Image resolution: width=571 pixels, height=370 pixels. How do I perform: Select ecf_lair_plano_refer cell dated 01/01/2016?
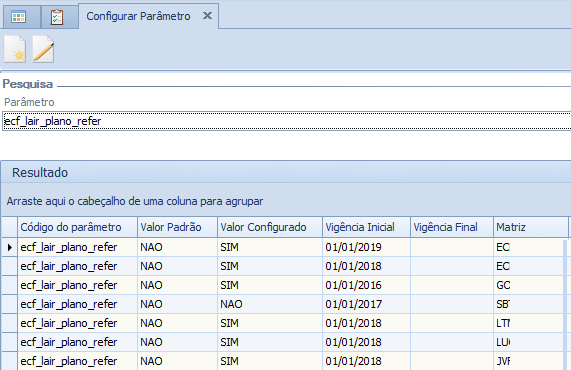(x=77, y=285)
